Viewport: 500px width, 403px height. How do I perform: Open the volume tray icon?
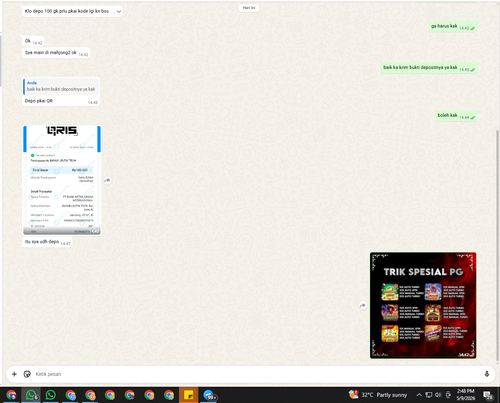click(x=438, y=395)
